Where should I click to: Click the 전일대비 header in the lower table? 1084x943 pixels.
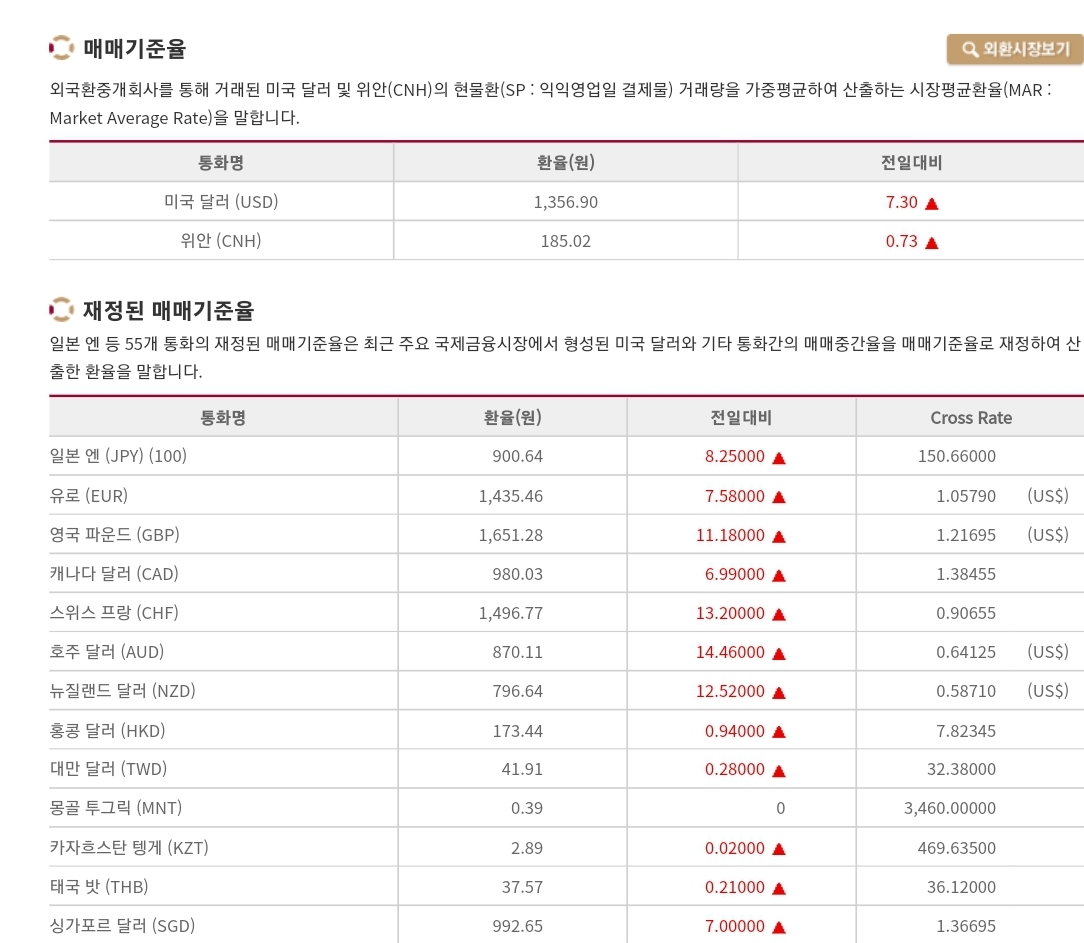click(741, 418)
